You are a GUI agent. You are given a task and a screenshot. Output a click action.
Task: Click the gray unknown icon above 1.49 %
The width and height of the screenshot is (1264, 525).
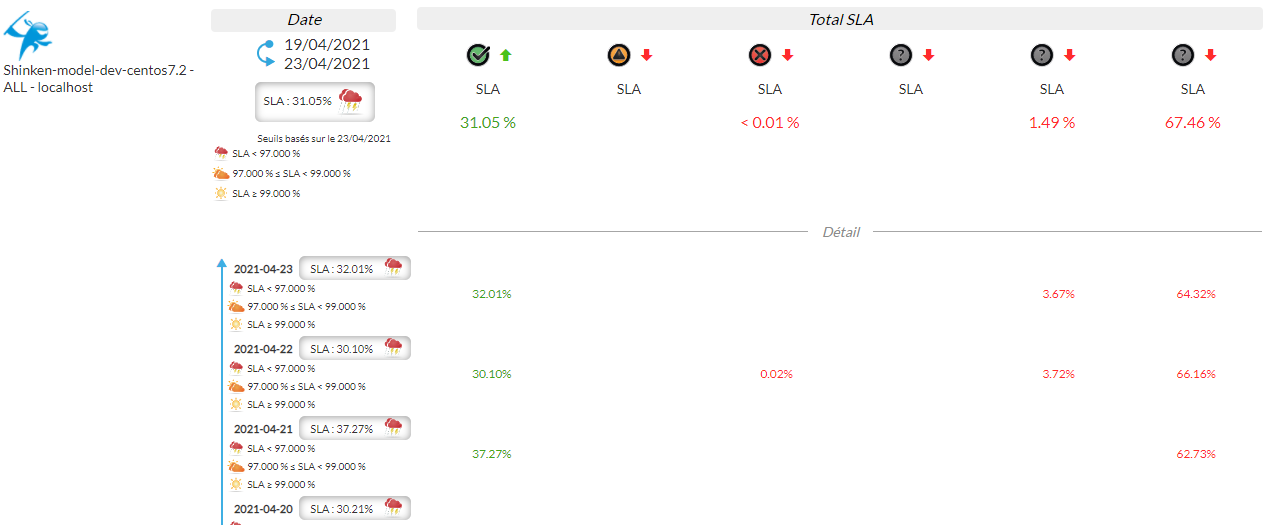click(1042, 55)
